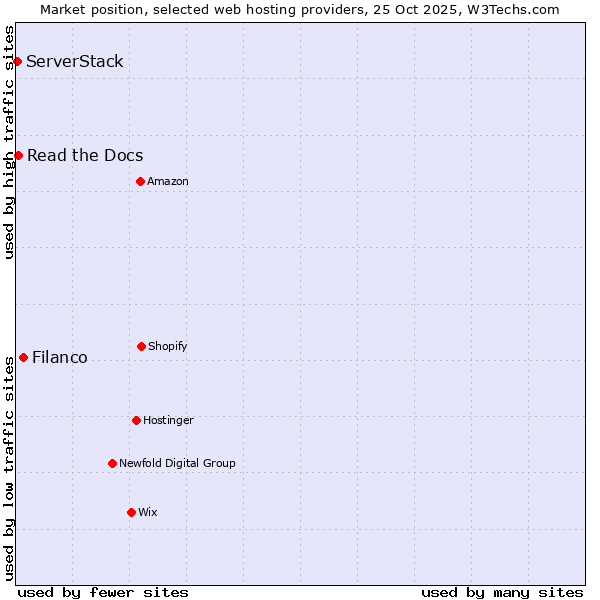Click the 'used by high traffic sites' axis label

9,142
